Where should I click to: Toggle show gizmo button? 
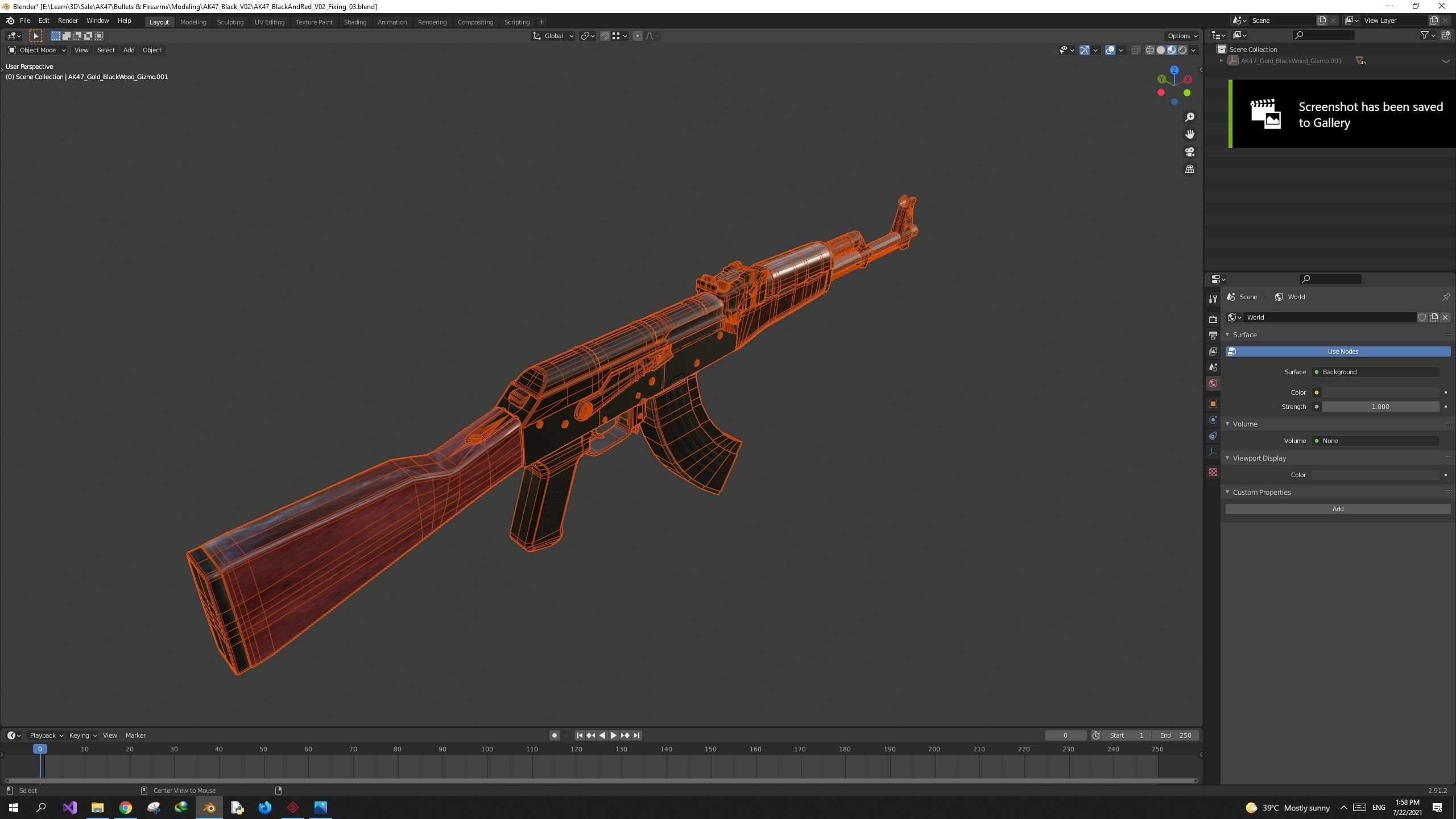tap(1084, 50)
